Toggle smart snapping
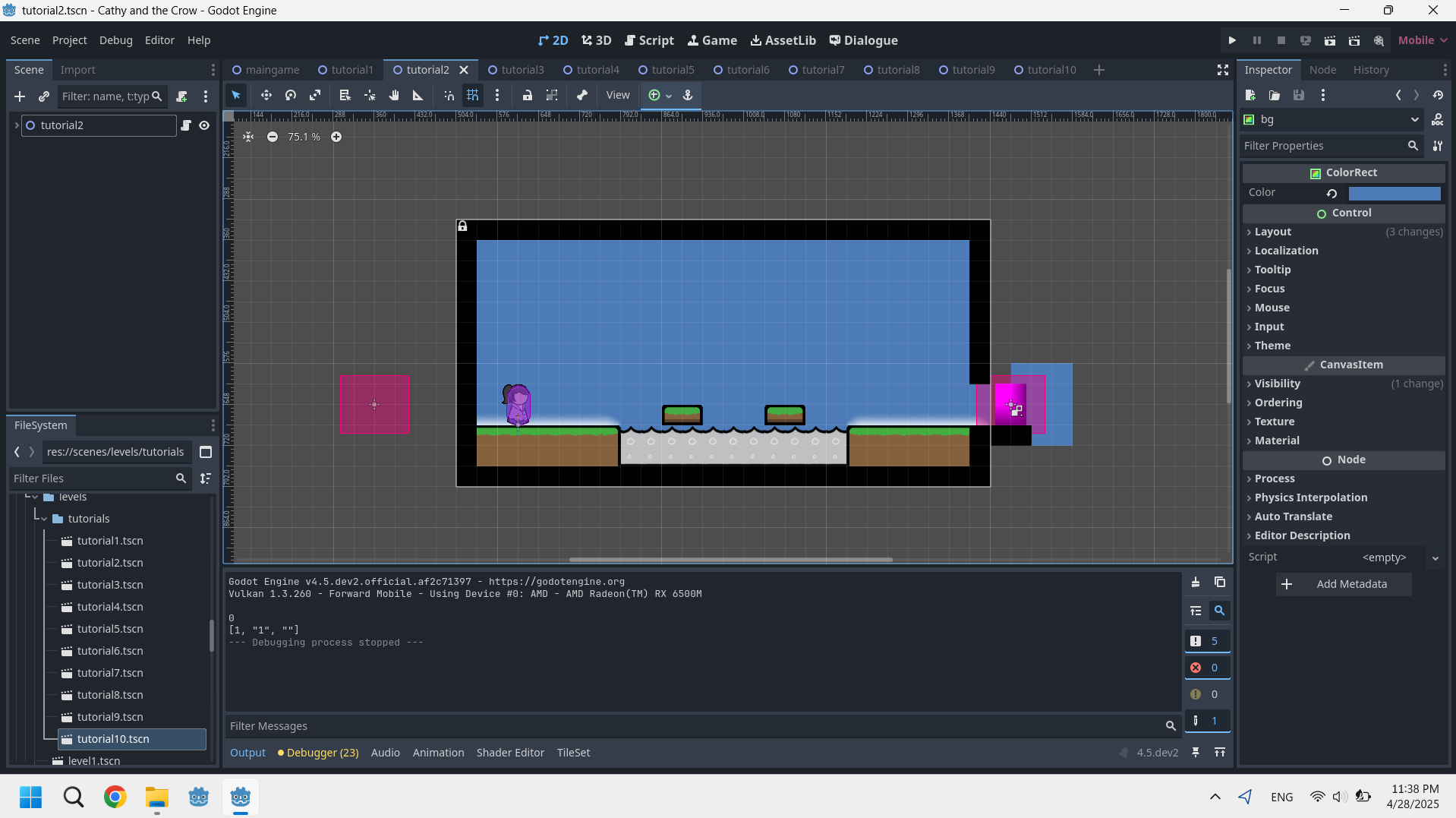 pyautogui.click(x=449, y=95)
